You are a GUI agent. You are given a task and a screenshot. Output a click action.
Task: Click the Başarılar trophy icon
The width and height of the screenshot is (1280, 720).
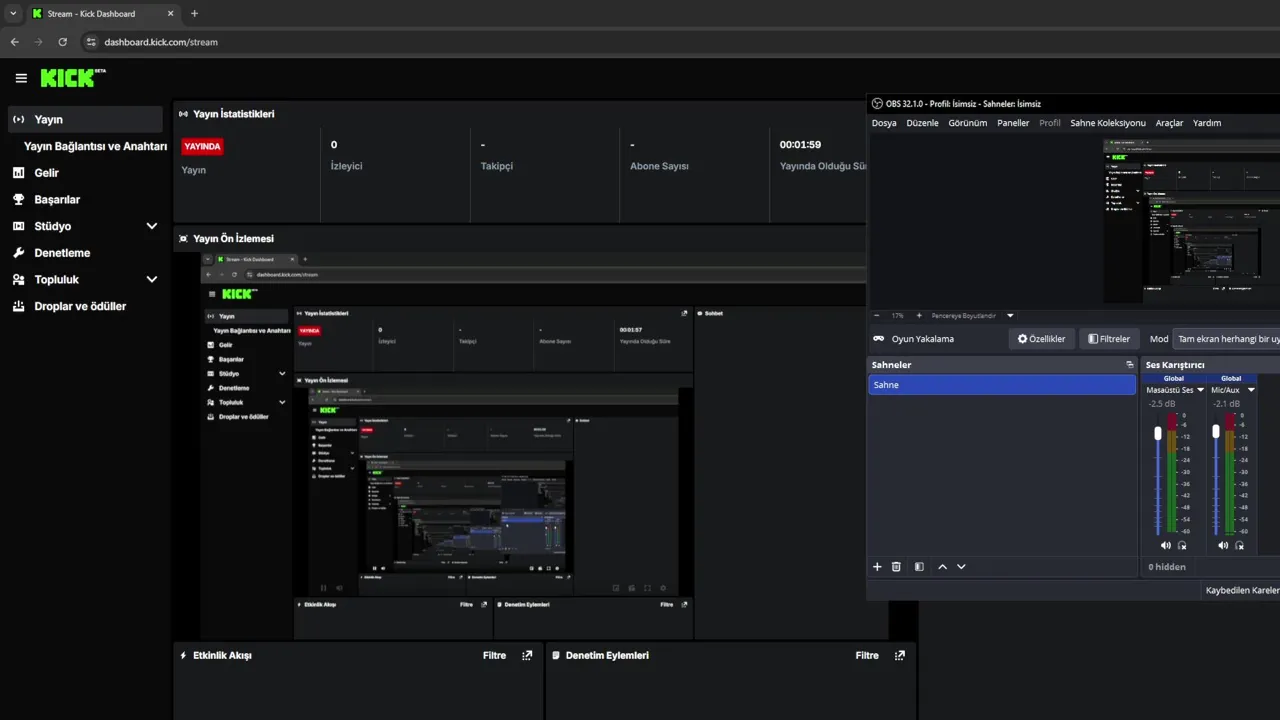tap(19, 199)
